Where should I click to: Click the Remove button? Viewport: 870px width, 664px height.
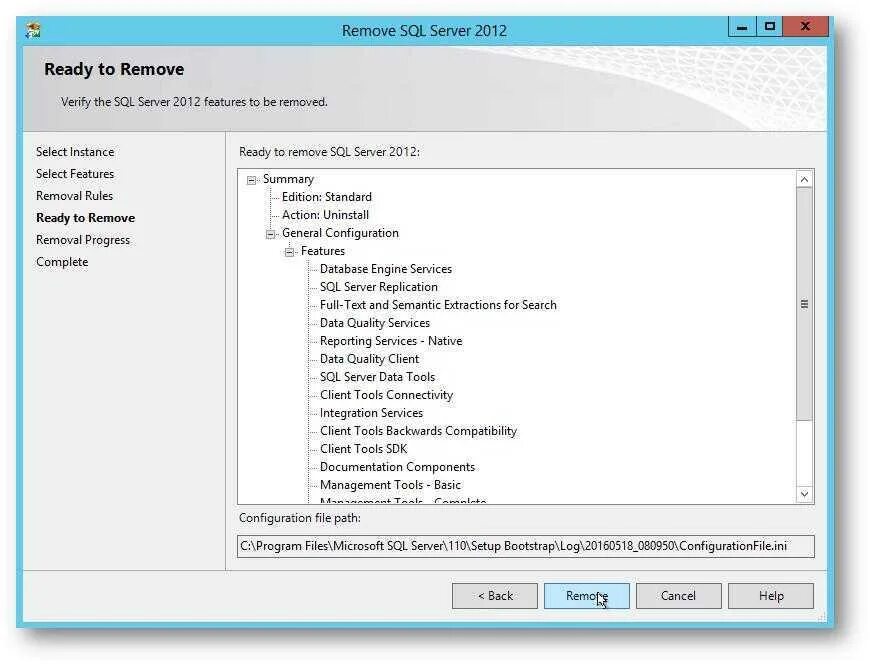[586, 596]
